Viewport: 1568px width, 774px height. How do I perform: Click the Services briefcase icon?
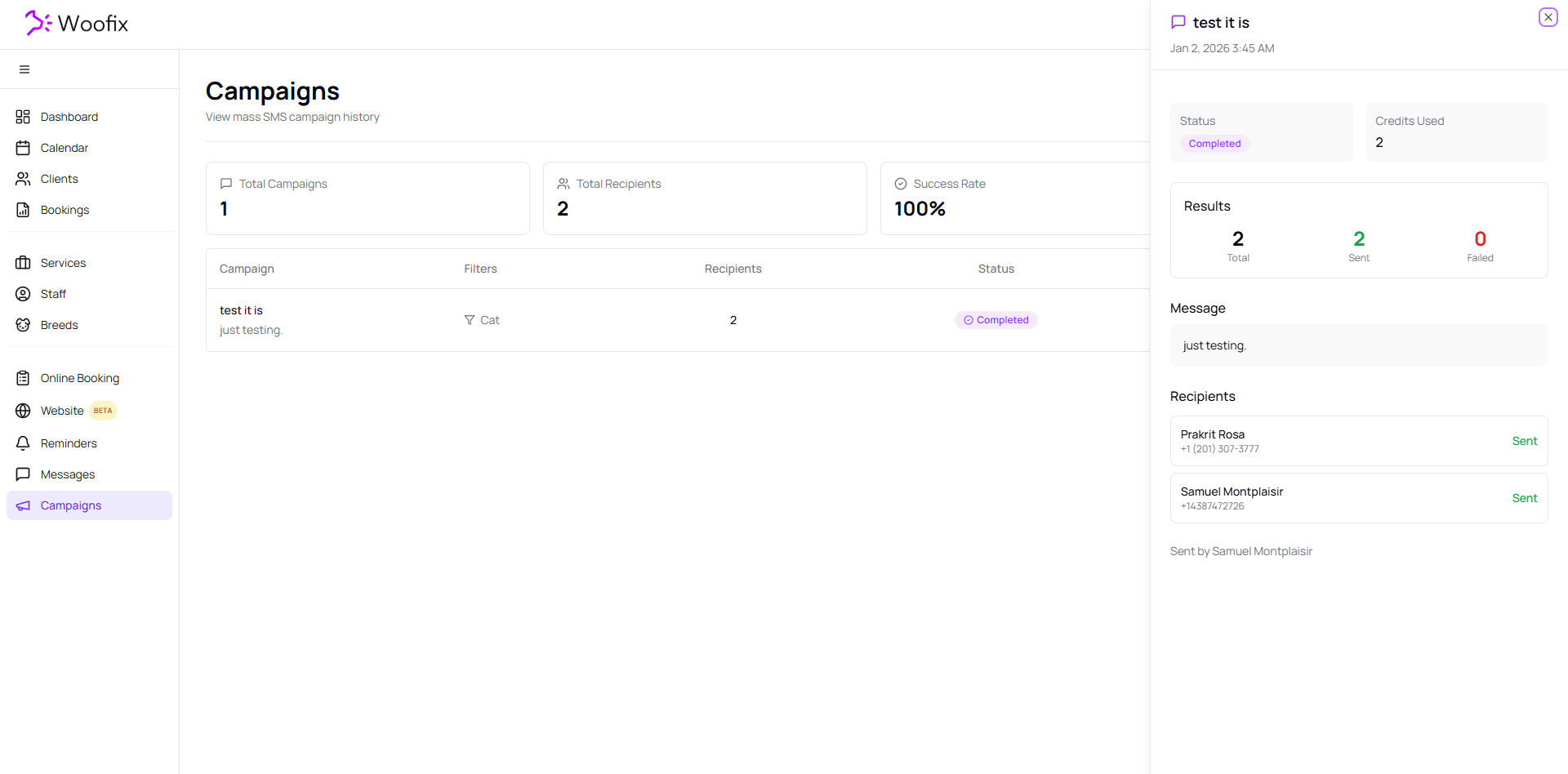(x=23, y=263)
